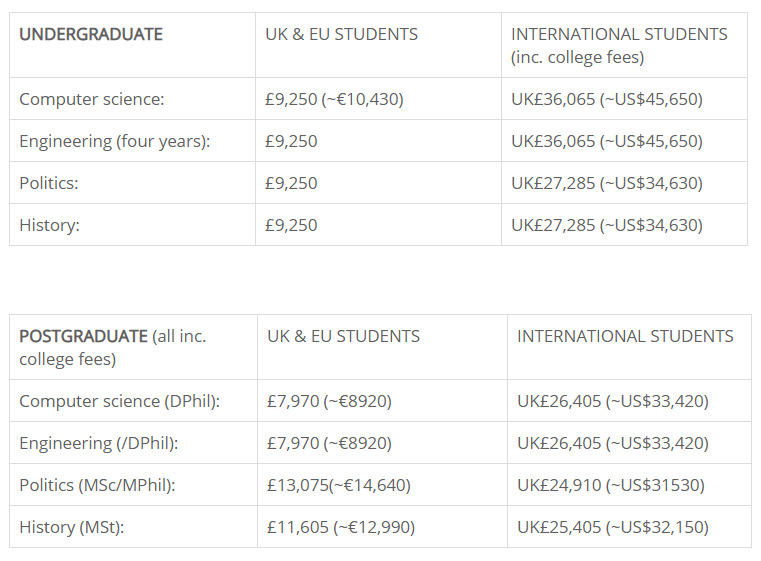Click the £11,605 (~€12,990) fee cell

(x=341, y=527)
